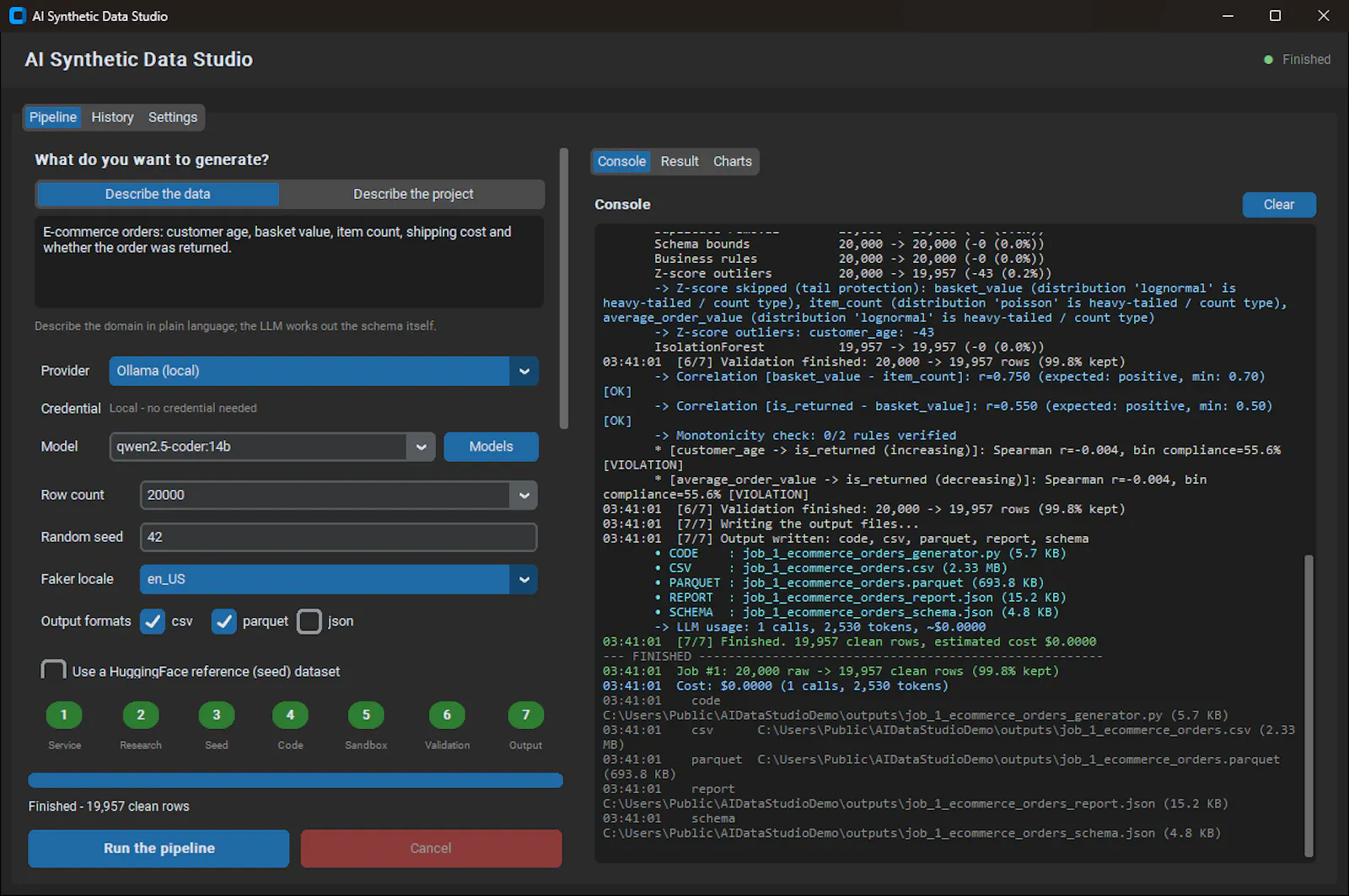Click the AI Synthetic Data Studio title bar app icon

pos(17,16)
